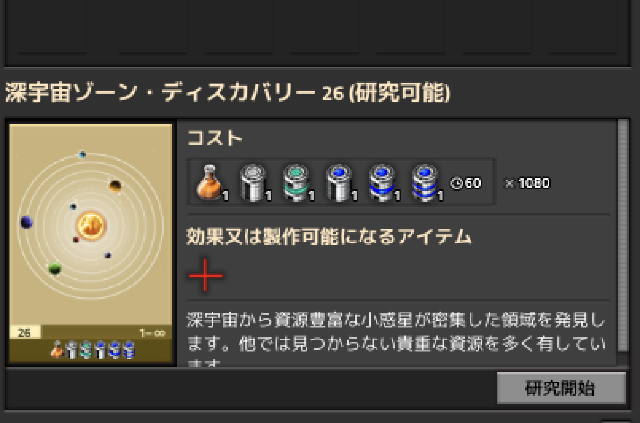640x423 pixels.
Task: Click the clock icon showing 60 seconds
Action: point(456,183)
